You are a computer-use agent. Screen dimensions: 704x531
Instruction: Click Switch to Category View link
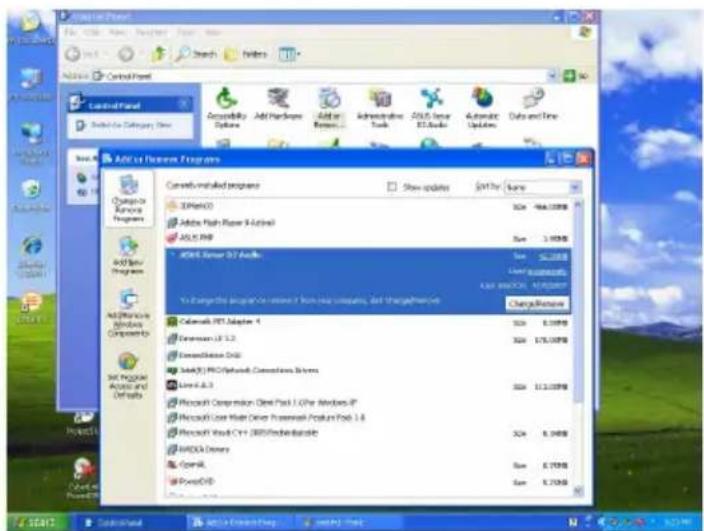pyautogui.click(x=131, y=125)
